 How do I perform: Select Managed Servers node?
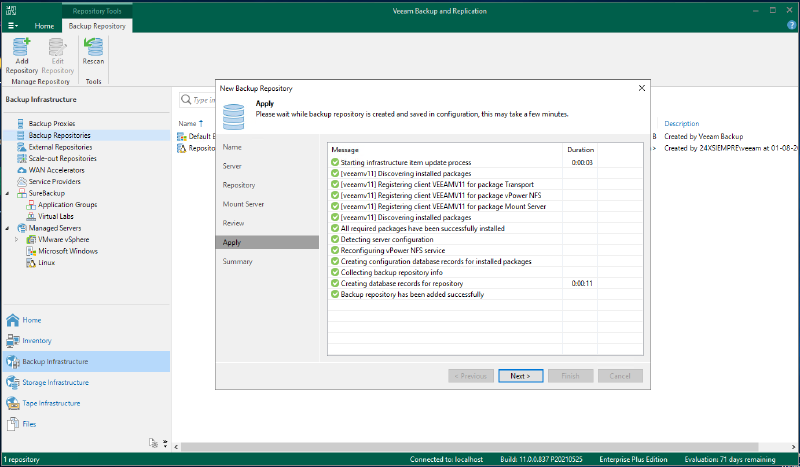point(55,228)
